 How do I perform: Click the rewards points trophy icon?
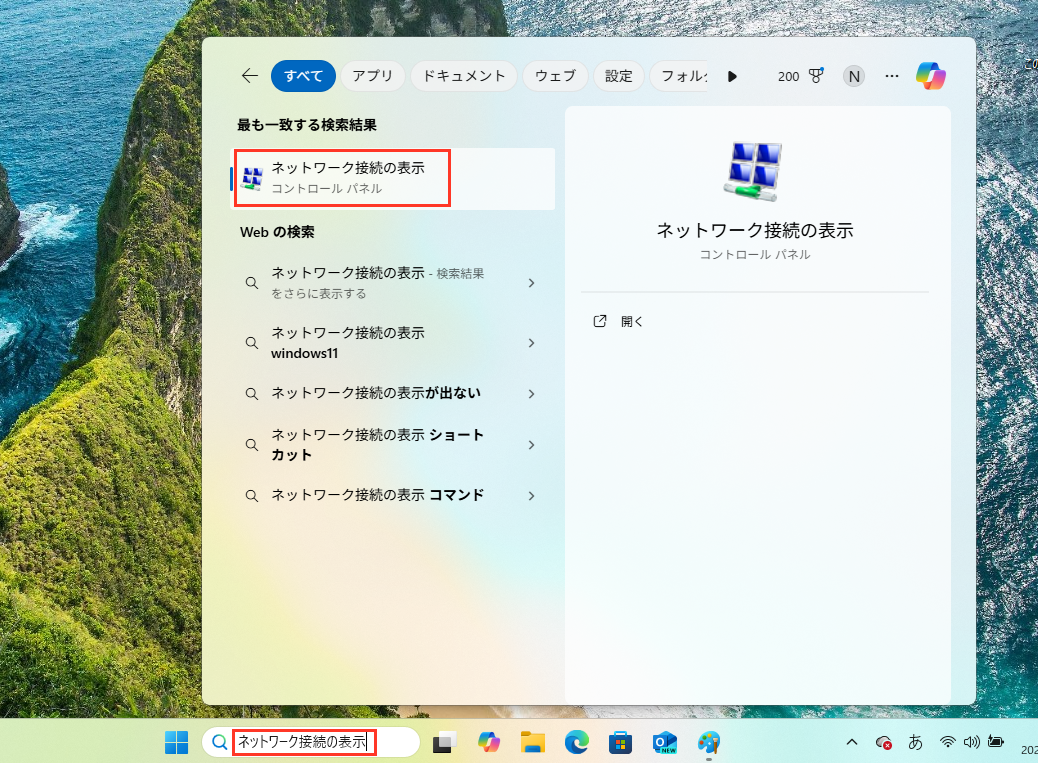click(x=815, y=76)
